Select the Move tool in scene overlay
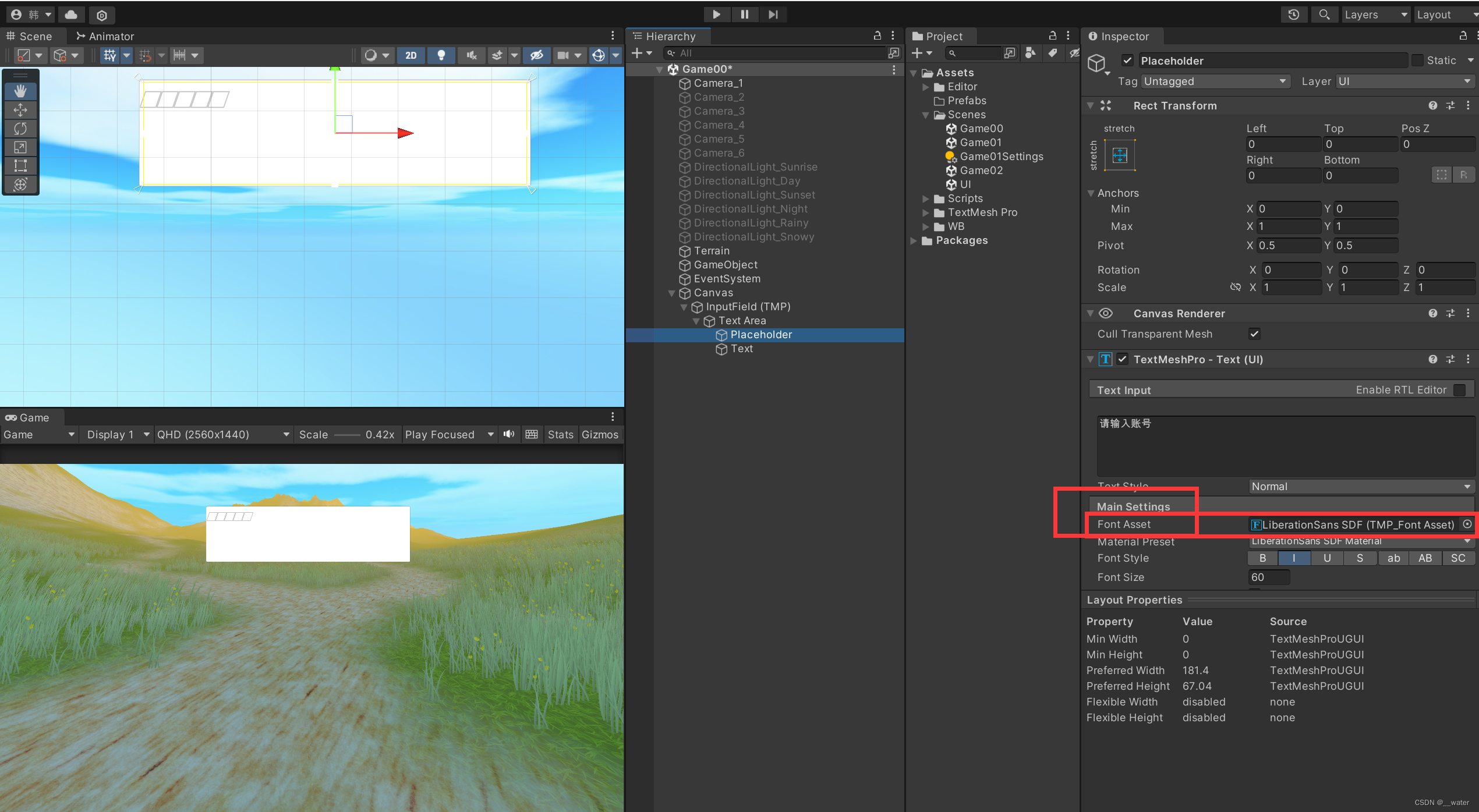Image resolution: width=1479 pixels, height=812 pixels. [x=20, y=109]
